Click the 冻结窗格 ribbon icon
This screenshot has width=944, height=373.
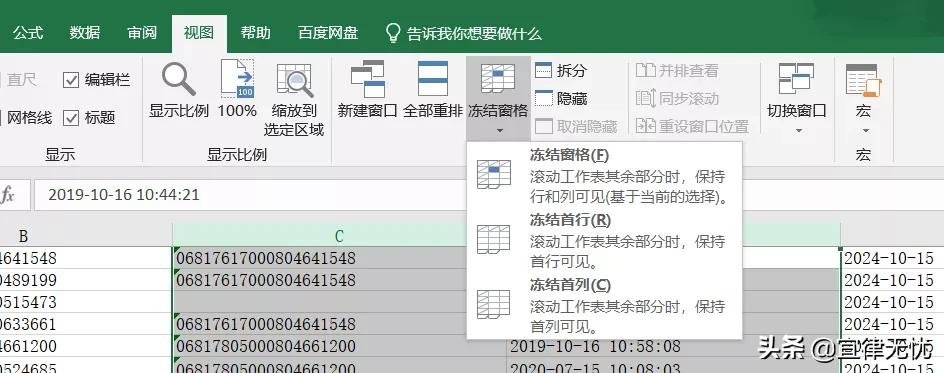tap(498, 78)
